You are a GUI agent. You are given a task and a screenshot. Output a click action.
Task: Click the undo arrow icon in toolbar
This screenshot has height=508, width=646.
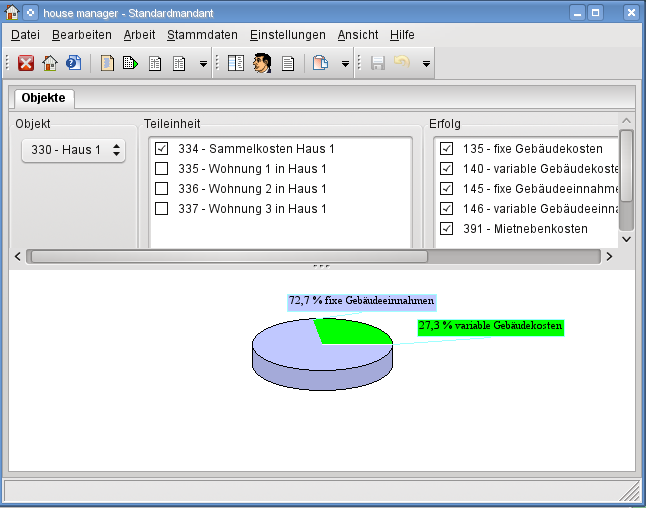(402, 63)
